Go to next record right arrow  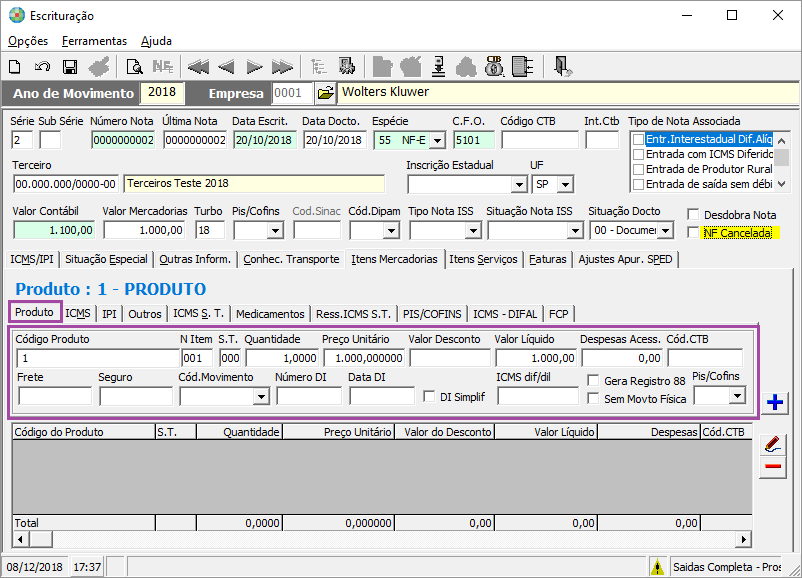tap(254, 66)
